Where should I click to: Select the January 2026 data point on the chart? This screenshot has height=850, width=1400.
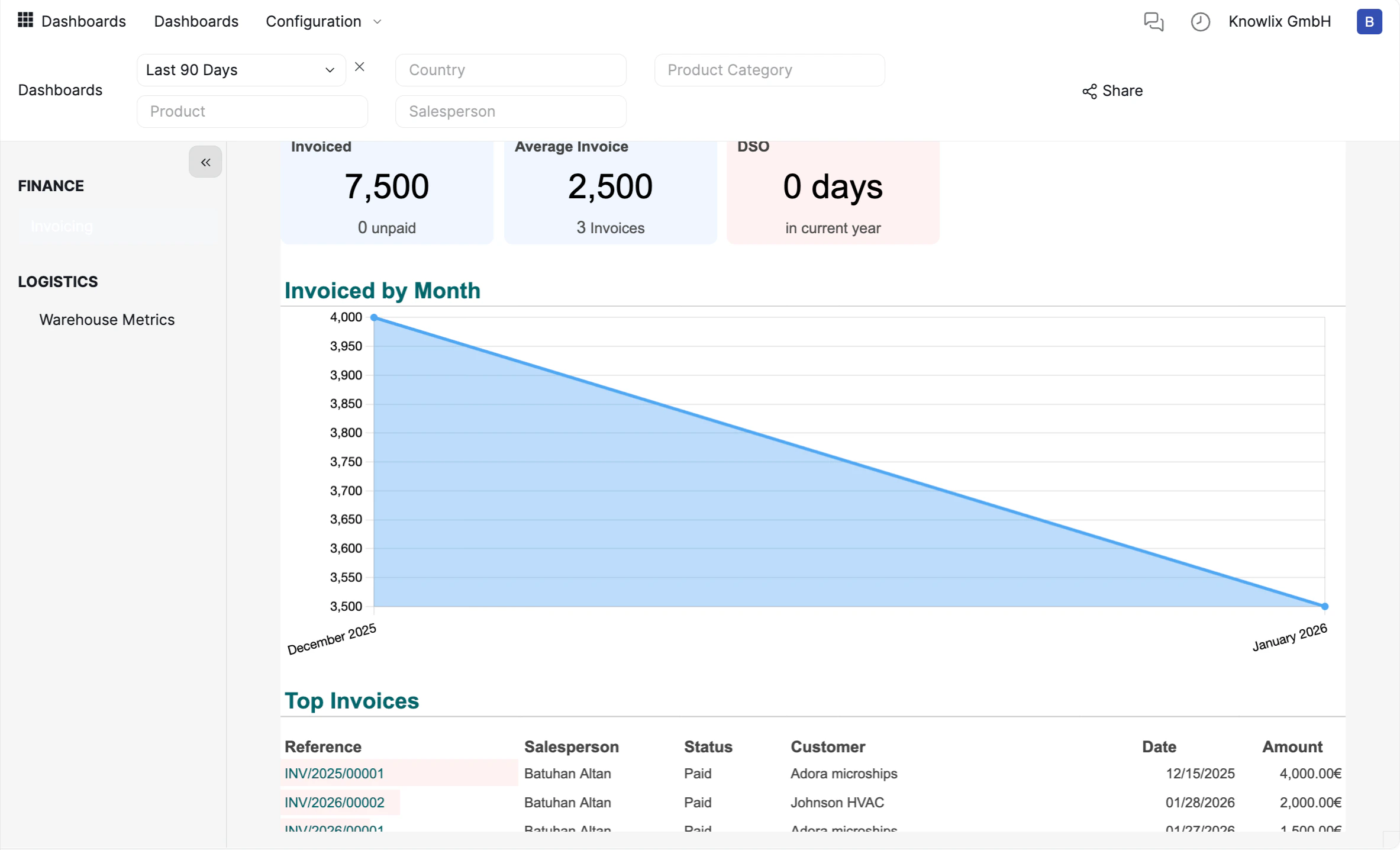pos(1324,606)
